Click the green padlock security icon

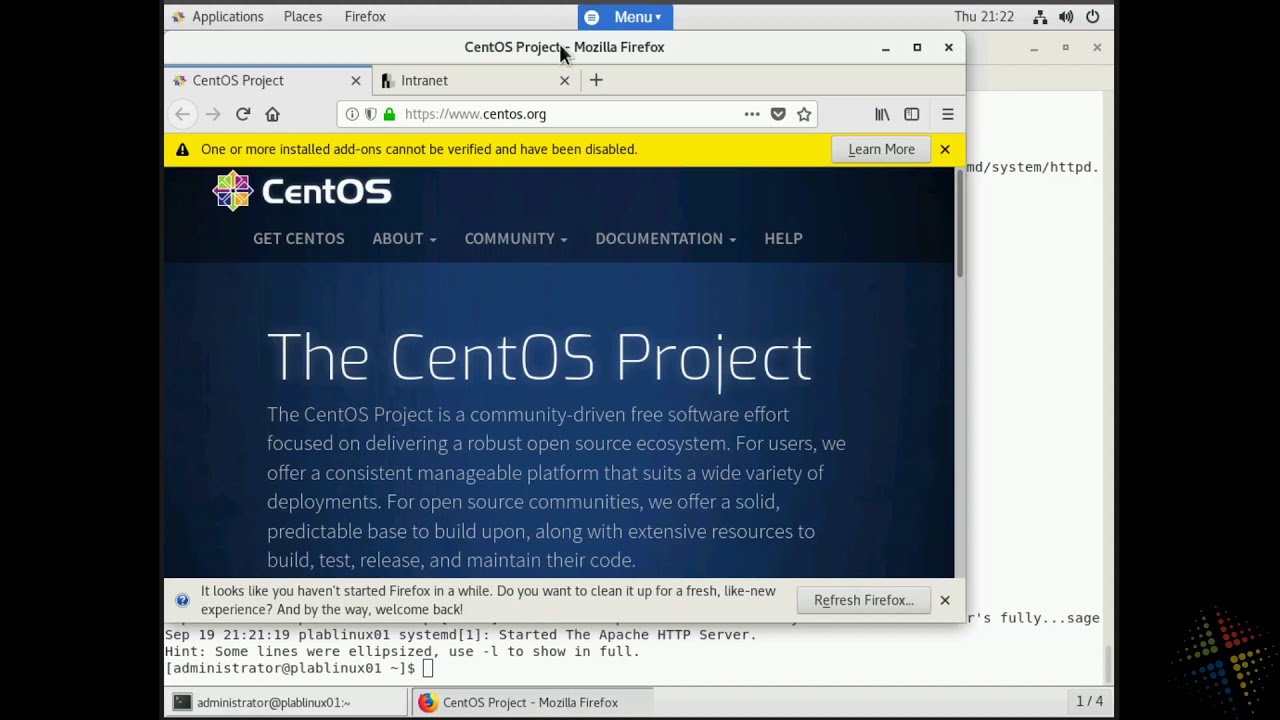pyautogui.click(x=389, y=114)
